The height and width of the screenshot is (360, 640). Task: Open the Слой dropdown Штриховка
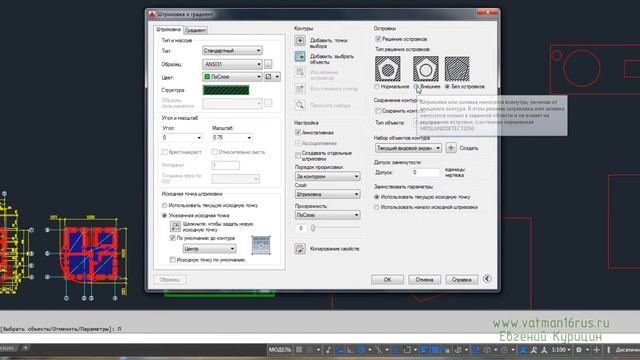point(327,194)
